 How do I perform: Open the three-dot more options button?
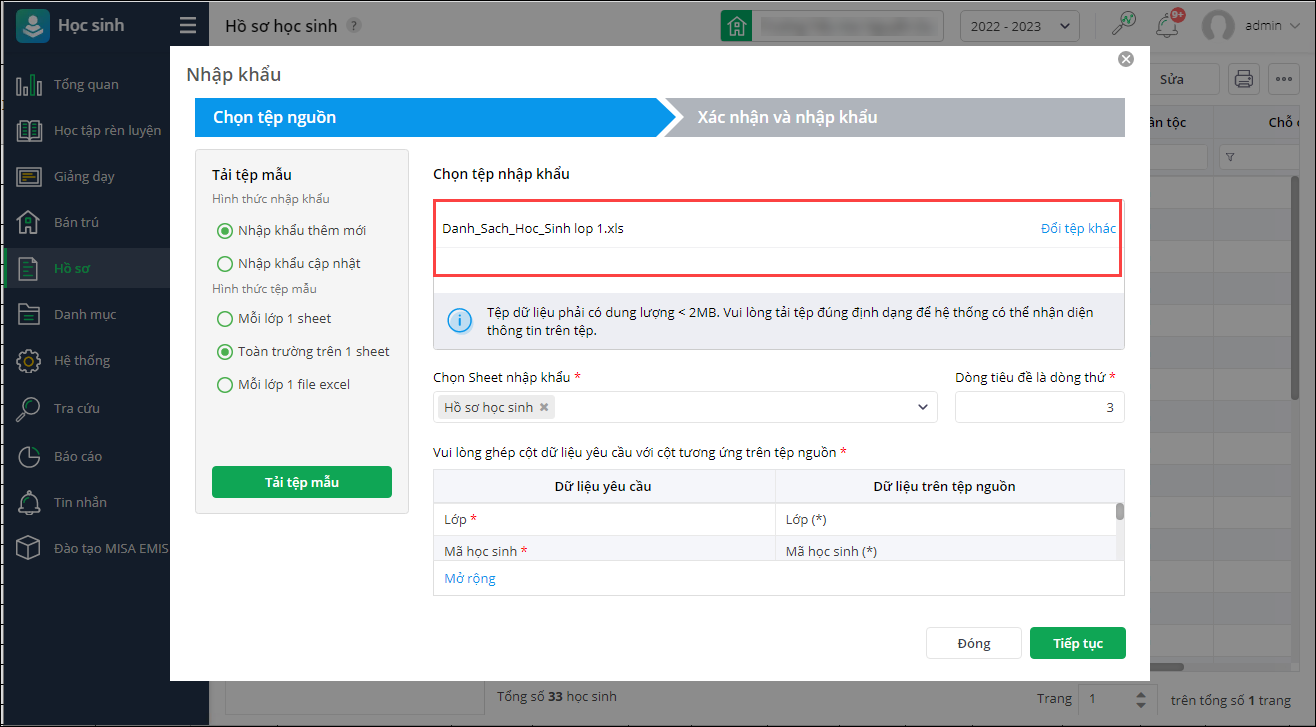(1283, 78)
